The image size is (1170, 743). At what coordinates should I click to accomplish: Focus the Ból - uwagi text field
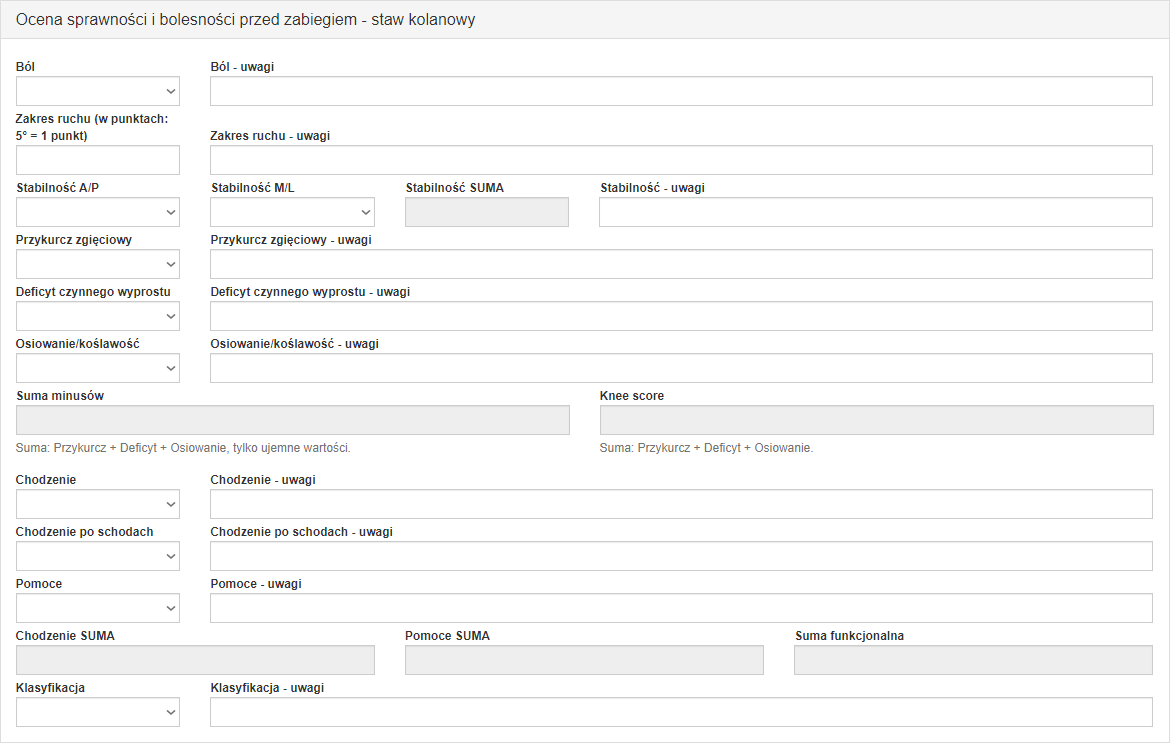tap(680, 91)
